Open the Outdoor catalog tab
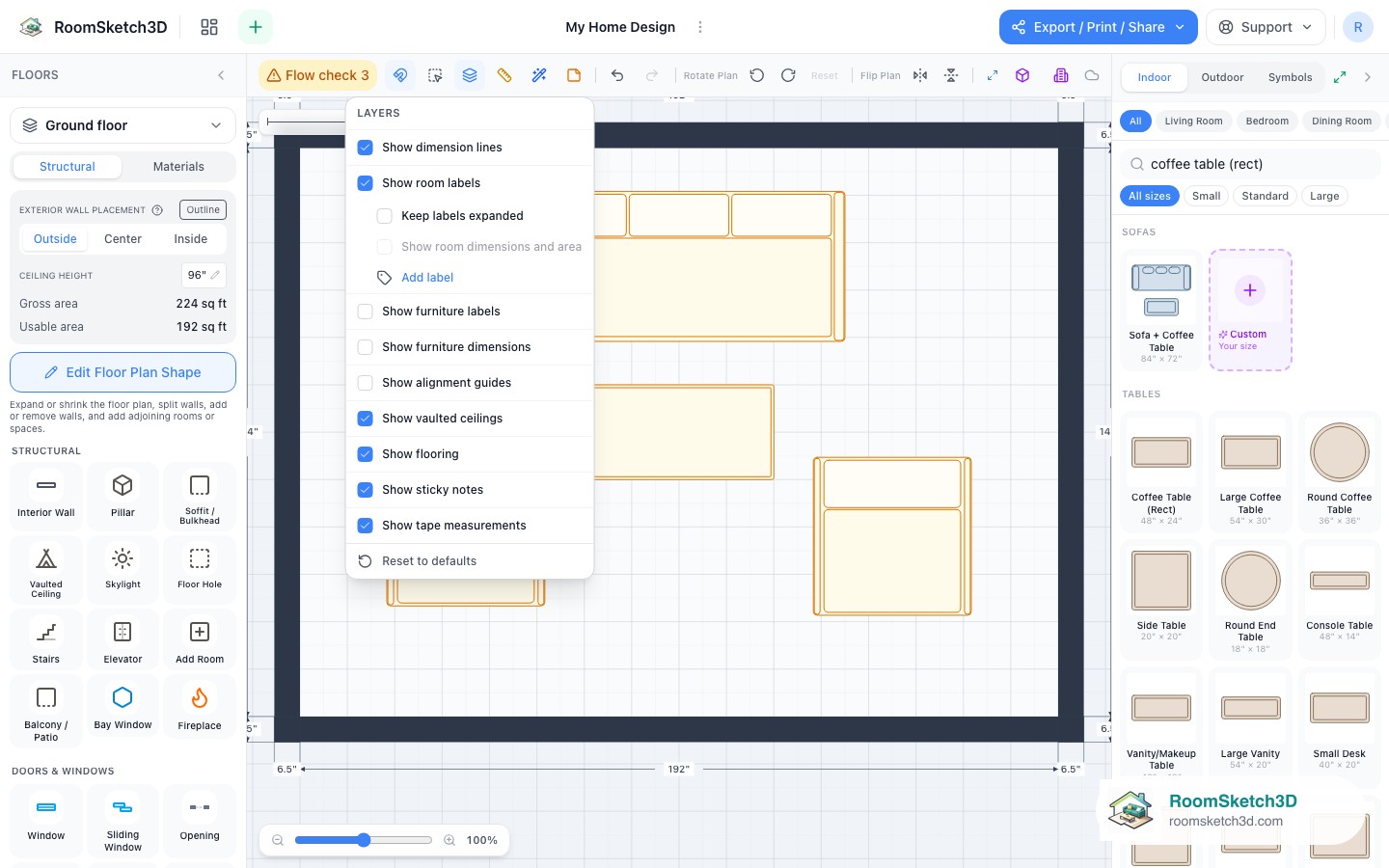Screen dimensions: 1389x868 (1222, 77)
